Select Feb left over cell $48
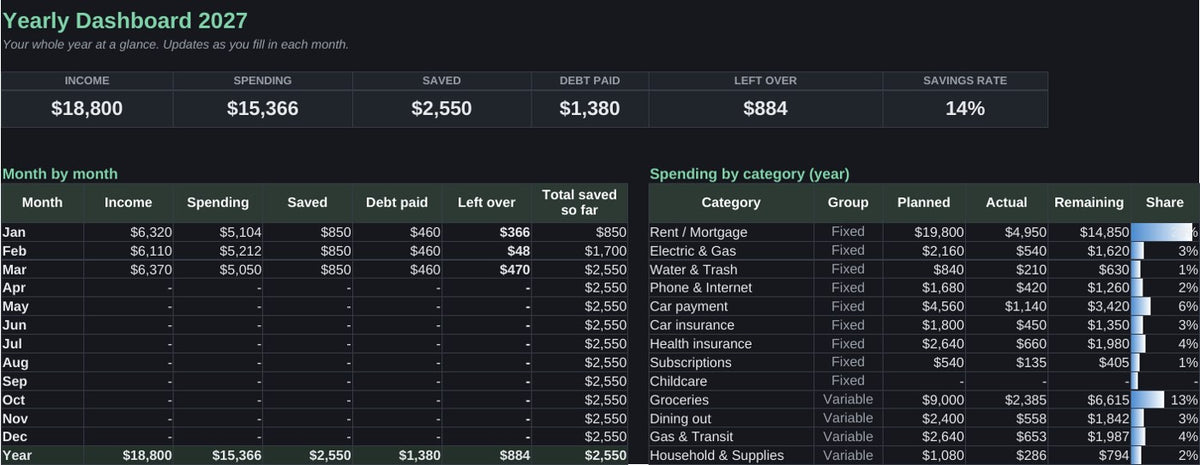1200x465 pixels. coord(486,251)
